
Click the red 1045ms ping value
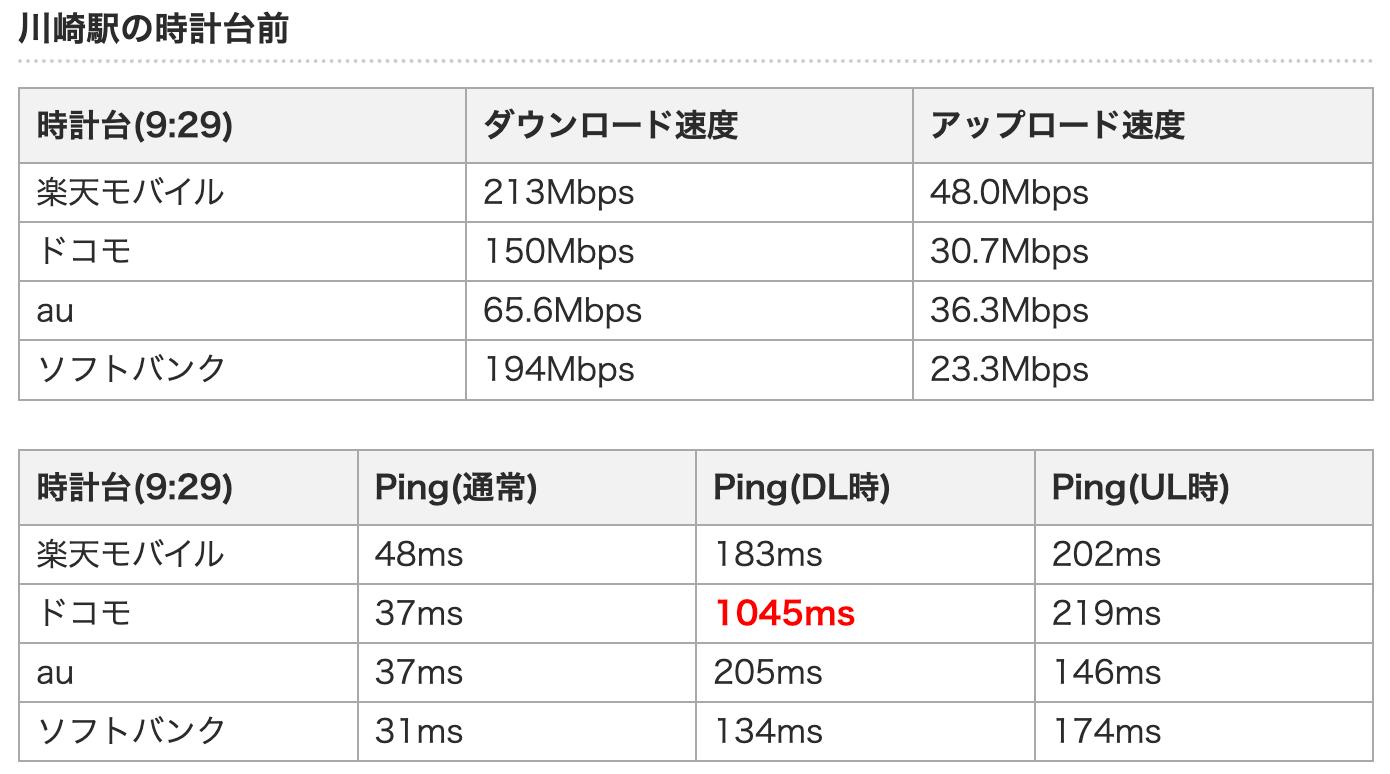(785, 612)
